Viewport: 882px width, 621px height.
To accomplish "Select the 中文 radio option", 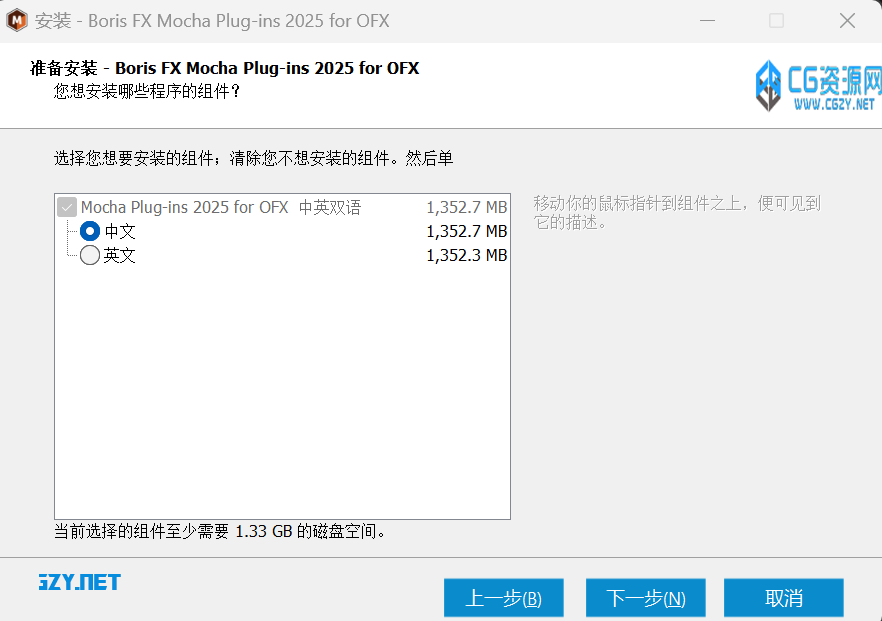I will (90, 231).
